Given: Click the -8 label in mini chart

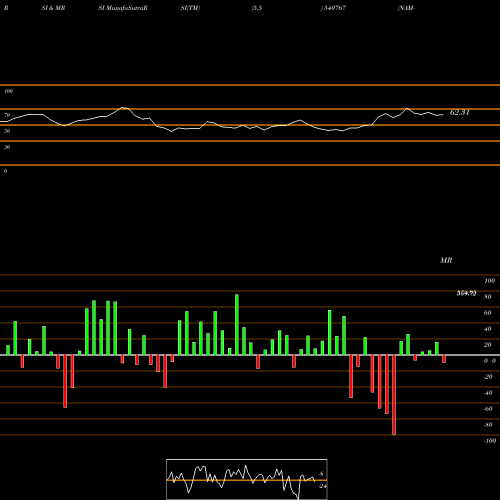Looking at the screenshot, I should click(x=321, y=474).
